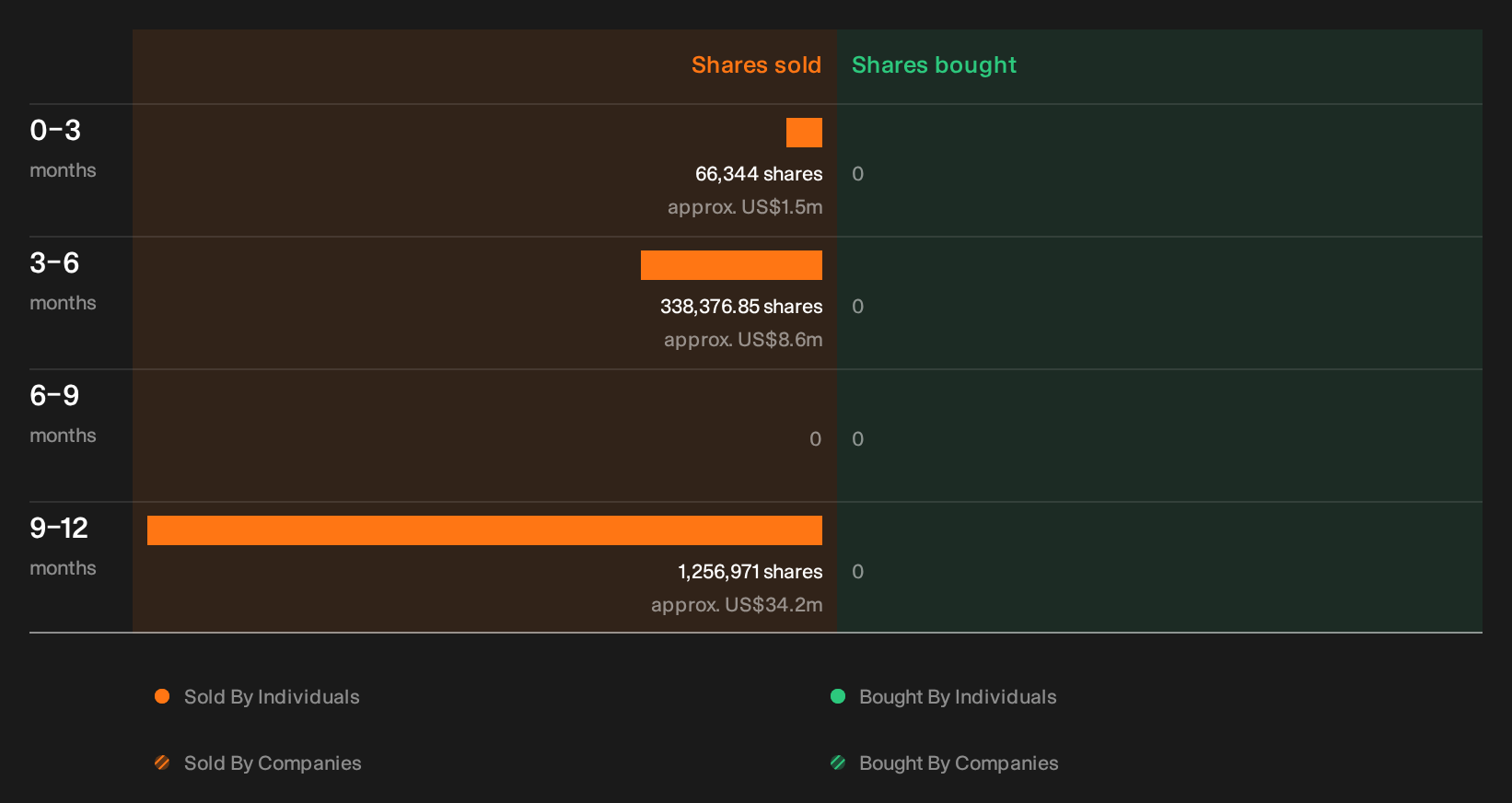
Task: Click the approx. US$8.6m amount
Action: (x=743, y=340)
